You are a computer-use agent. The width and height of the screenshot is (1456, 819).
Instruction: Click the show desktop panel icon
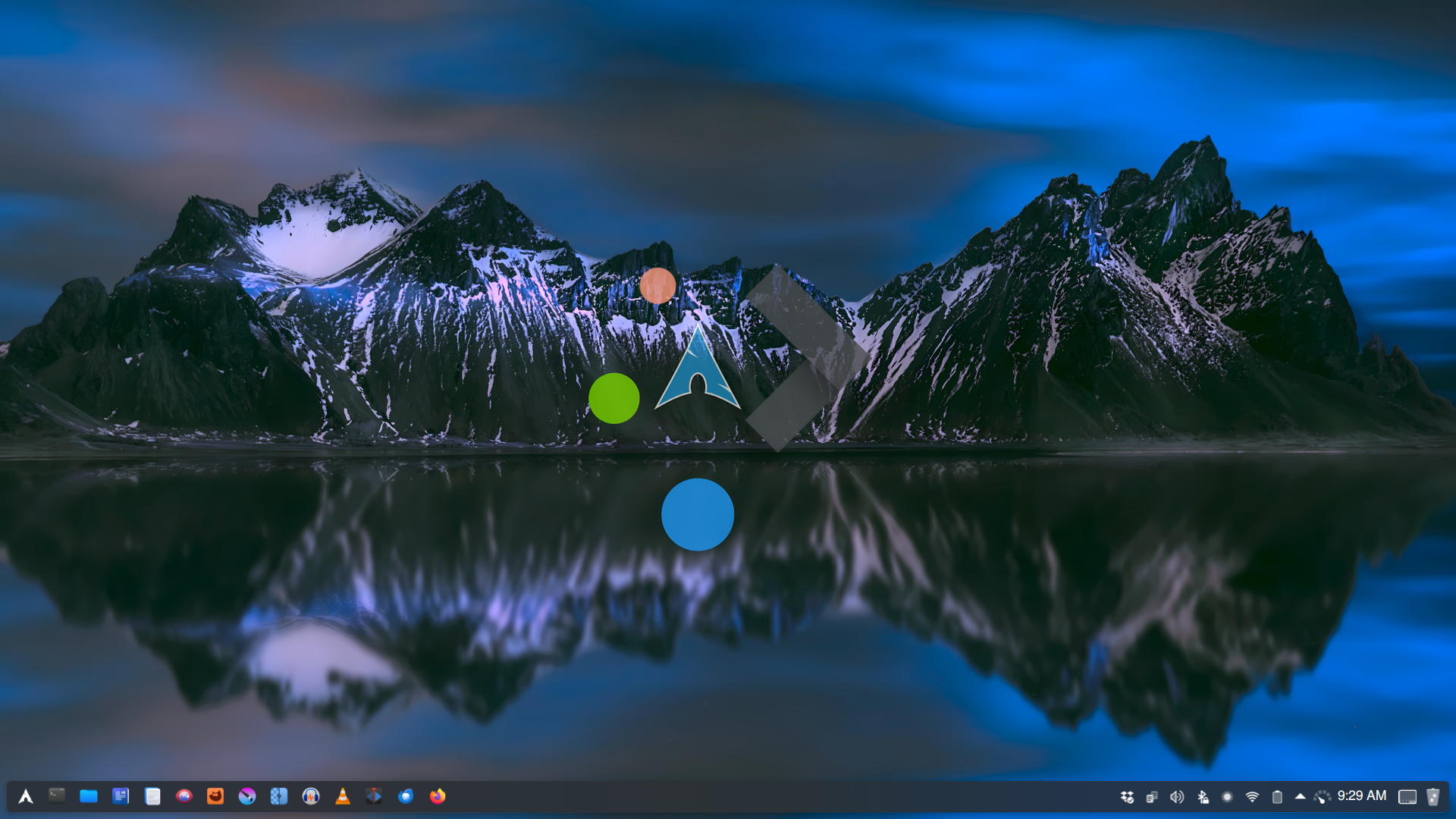click(x=1407, y=797)
